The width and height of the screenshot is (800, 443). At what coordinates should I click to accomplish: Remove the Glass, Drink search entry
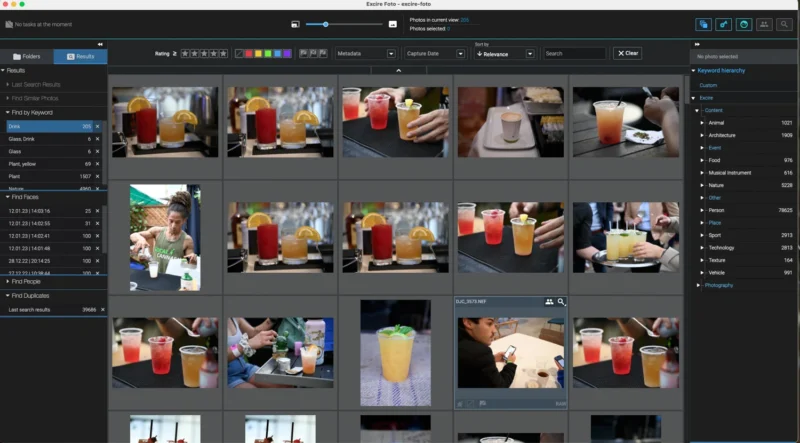(x=97, y=139)
